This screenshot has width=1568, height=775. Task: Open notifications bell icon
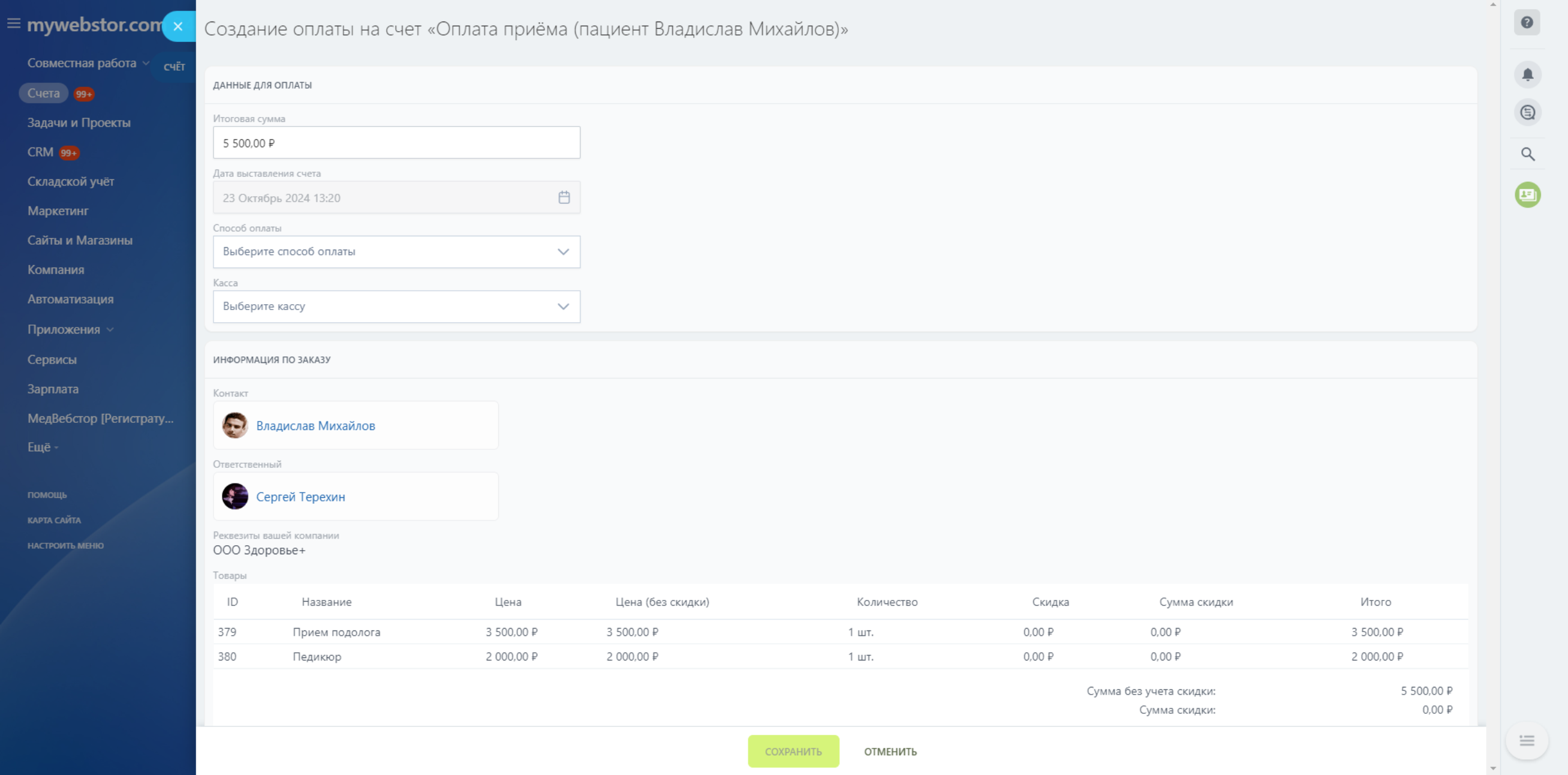point(1527,74)
